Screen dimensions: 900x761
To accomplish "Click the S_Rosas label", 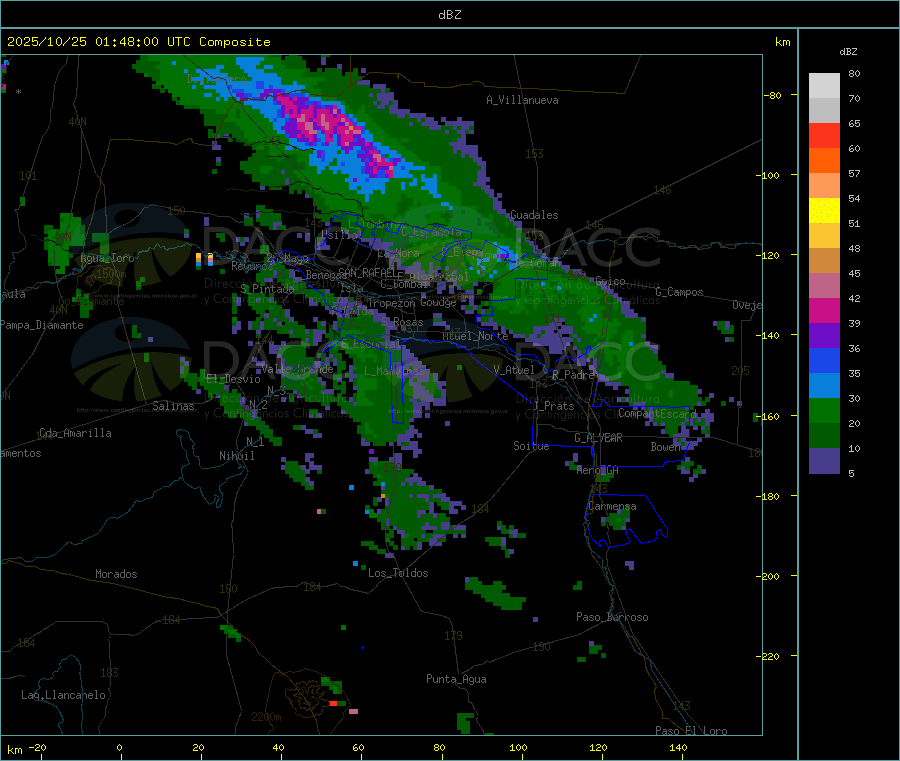I will click(402, 322).
